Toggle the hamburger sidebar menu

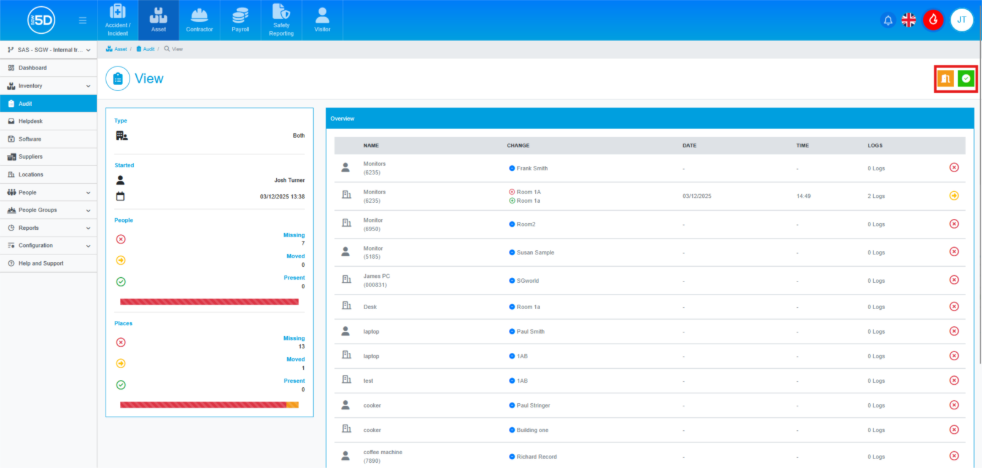pos(82,20)
